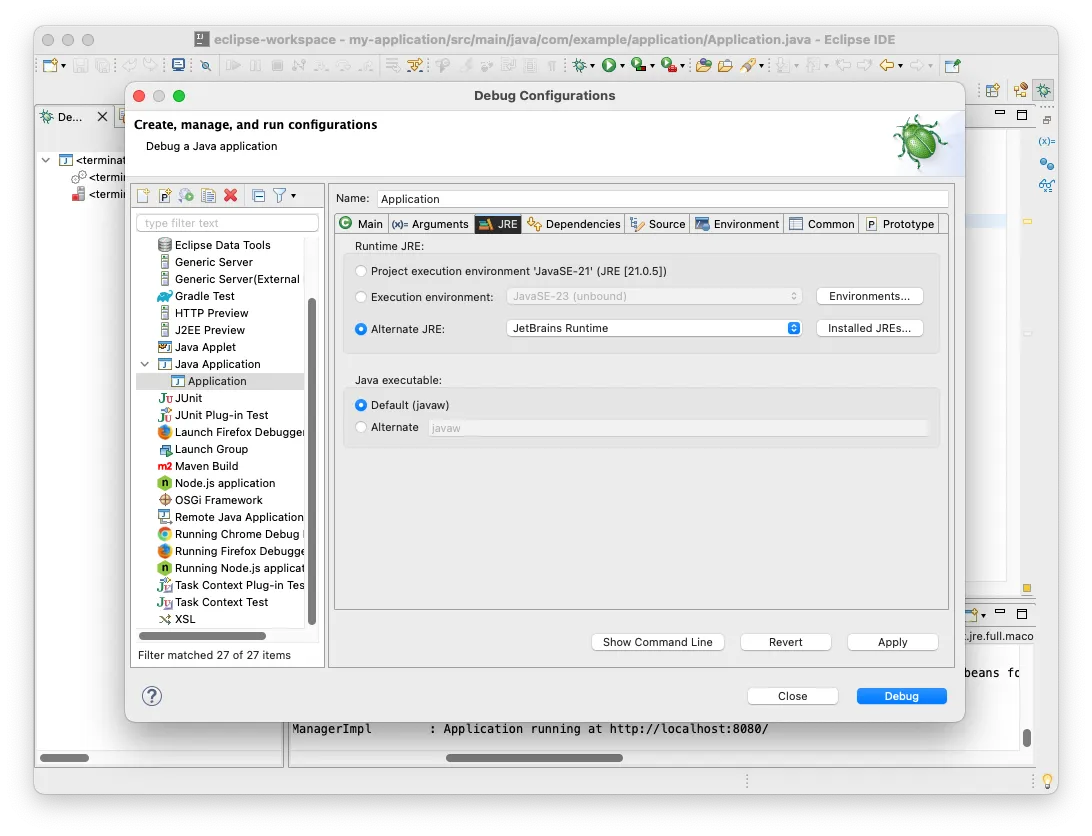Switch to the Arguments tab
1092x836 pixels.
[x=430, y=223]
